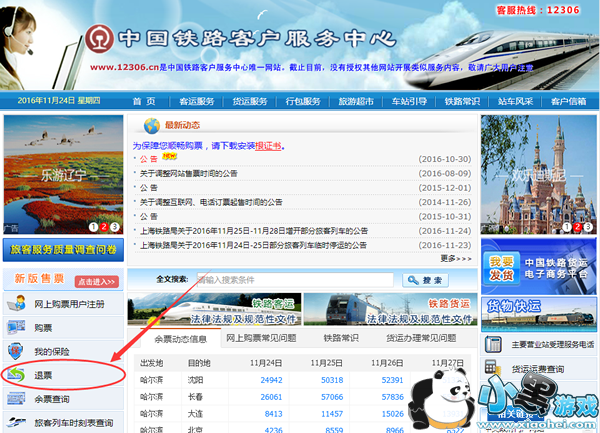The image size is (600, 433).
Task: Click 52391 under 11月26日 column
Action: 393,380
